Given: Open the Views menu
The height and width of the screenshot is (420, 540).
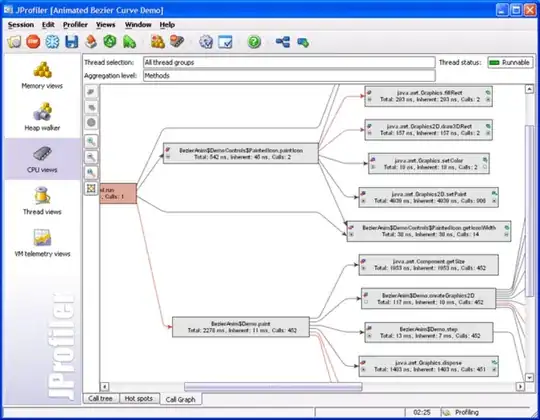Looking at the screenshot, I should tap(105, 25).
